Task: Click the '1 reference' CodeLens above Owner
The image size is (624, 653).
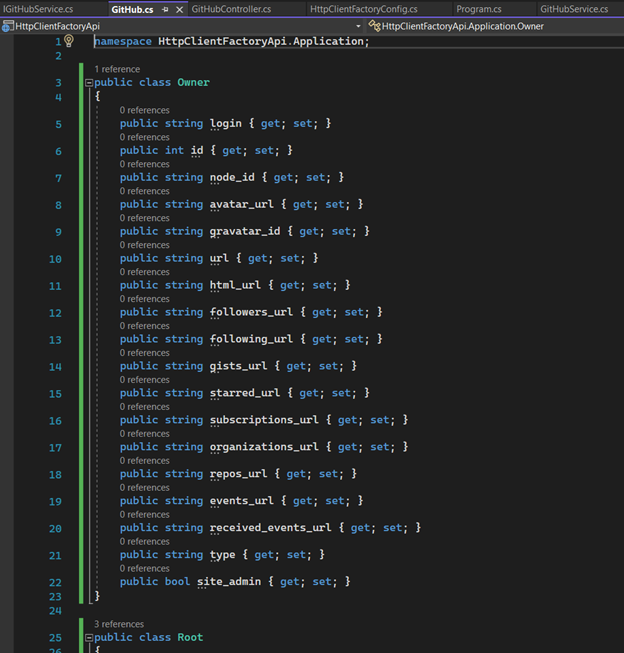Action: pyautogui.click(x=117, y=69)
